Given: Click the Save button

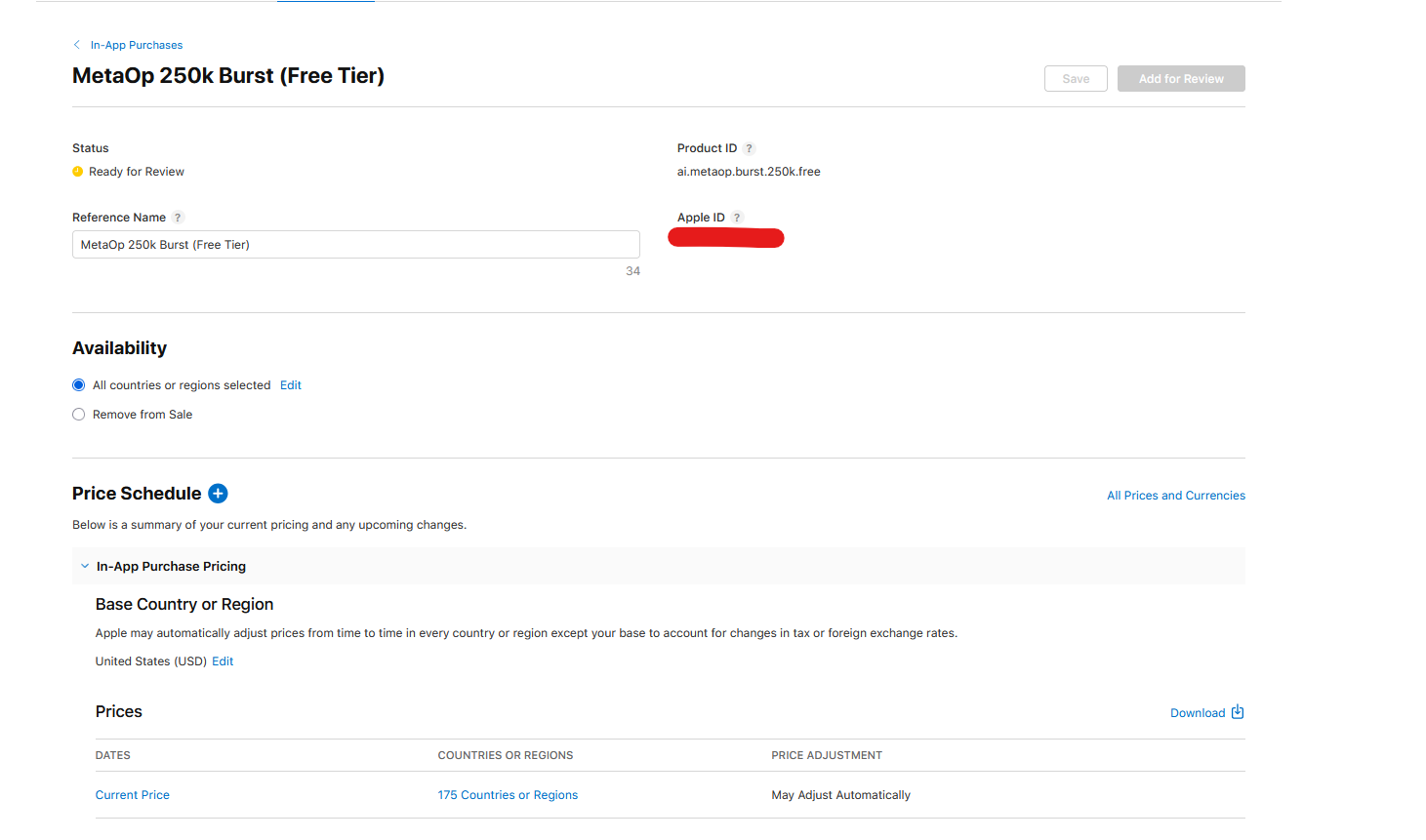Looking at the screenshot, I should (1076, 79).
